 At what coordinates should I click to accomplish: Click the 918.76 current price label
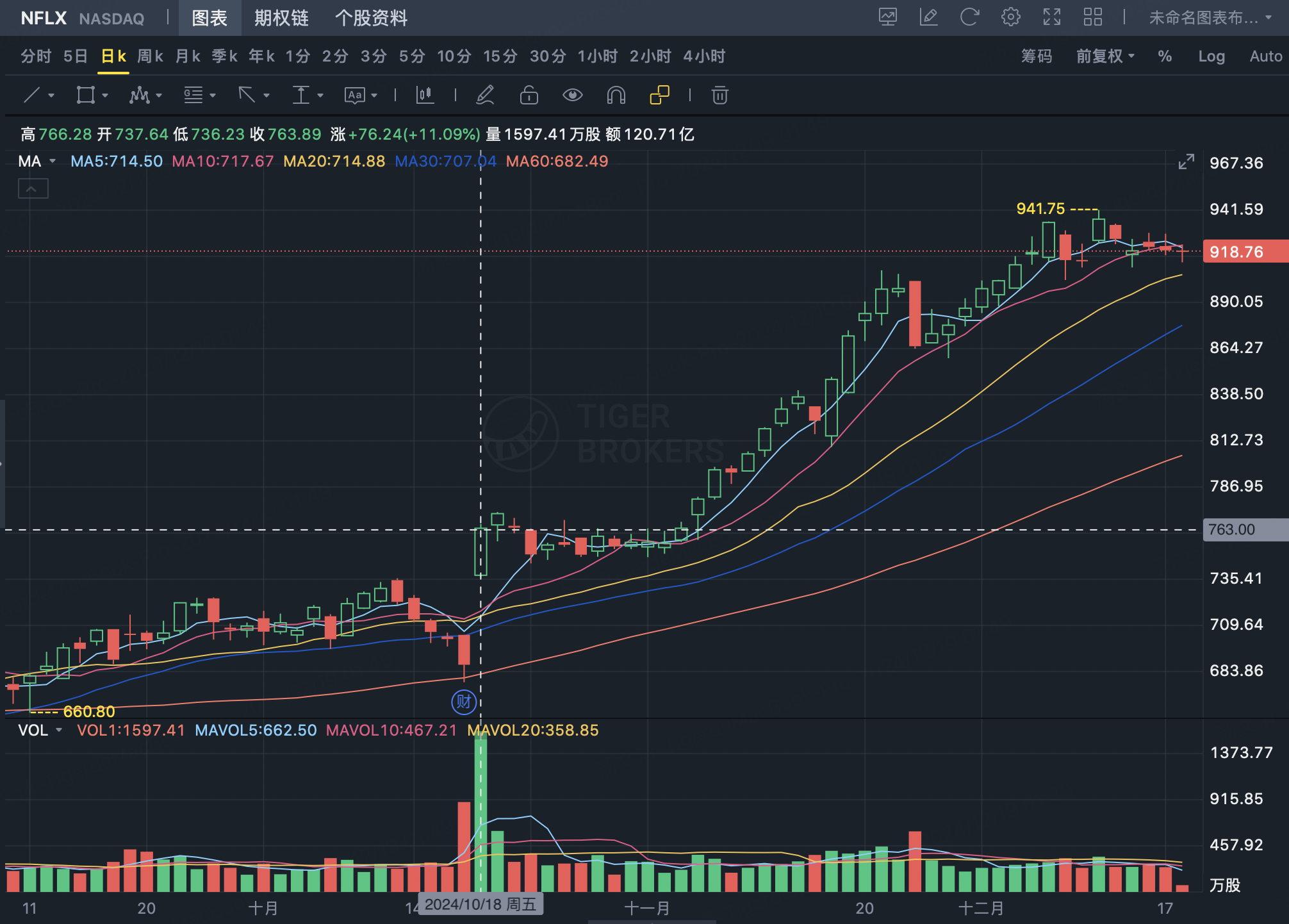point(1245,252)
